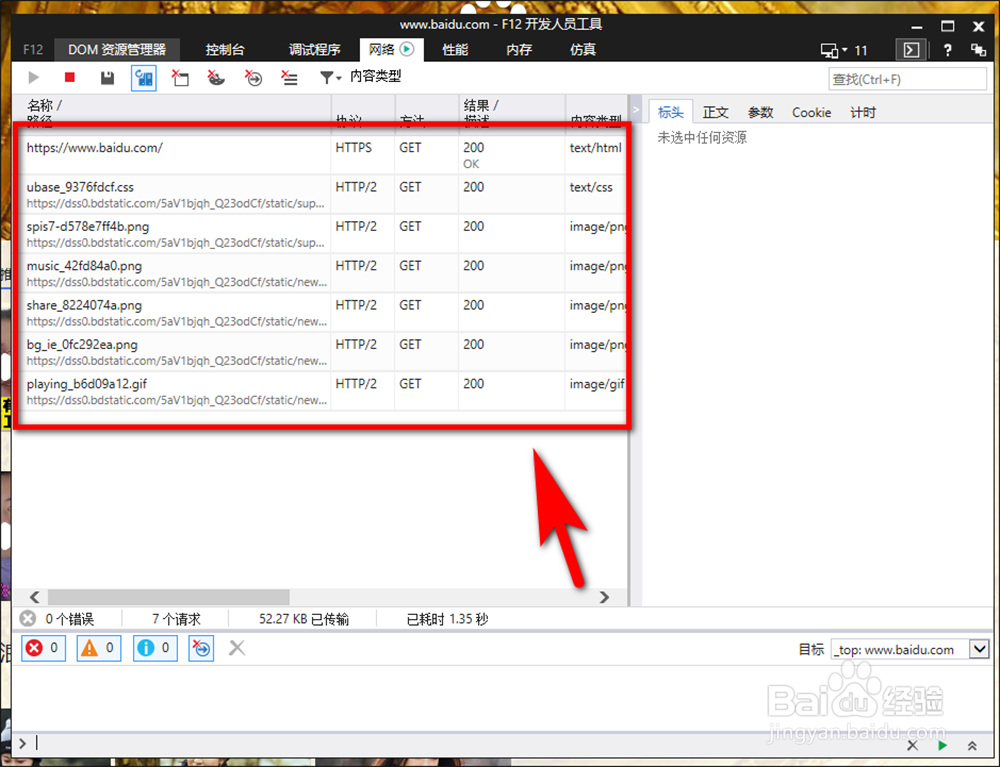
Task: Unpin developer tools window icon
Action: point(978,50)
